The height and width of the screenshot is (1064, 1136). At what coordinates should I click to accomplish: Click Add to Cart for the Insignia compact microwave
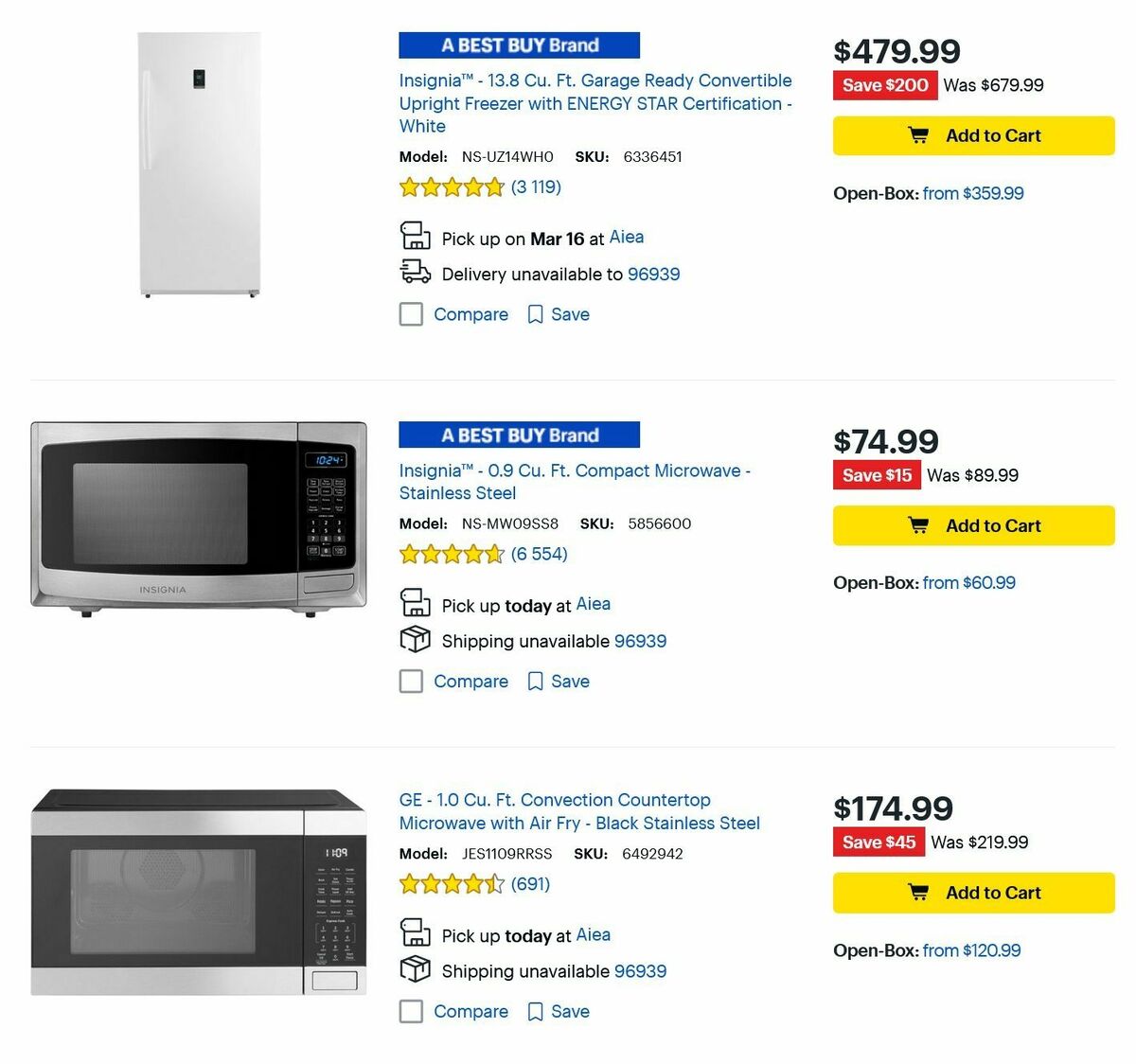point(973,525)
